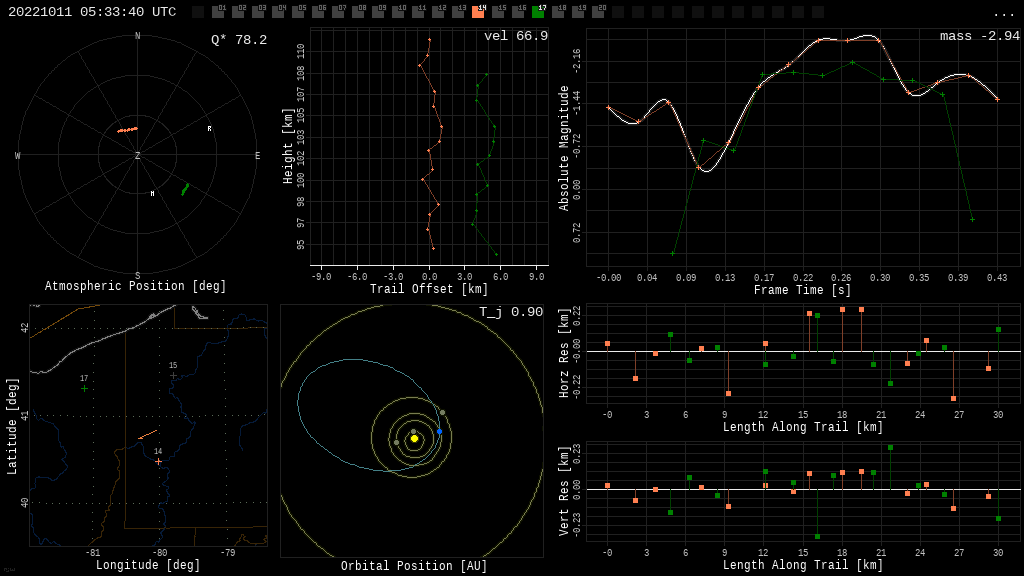Click the N compass label

(x=137, y=36)
